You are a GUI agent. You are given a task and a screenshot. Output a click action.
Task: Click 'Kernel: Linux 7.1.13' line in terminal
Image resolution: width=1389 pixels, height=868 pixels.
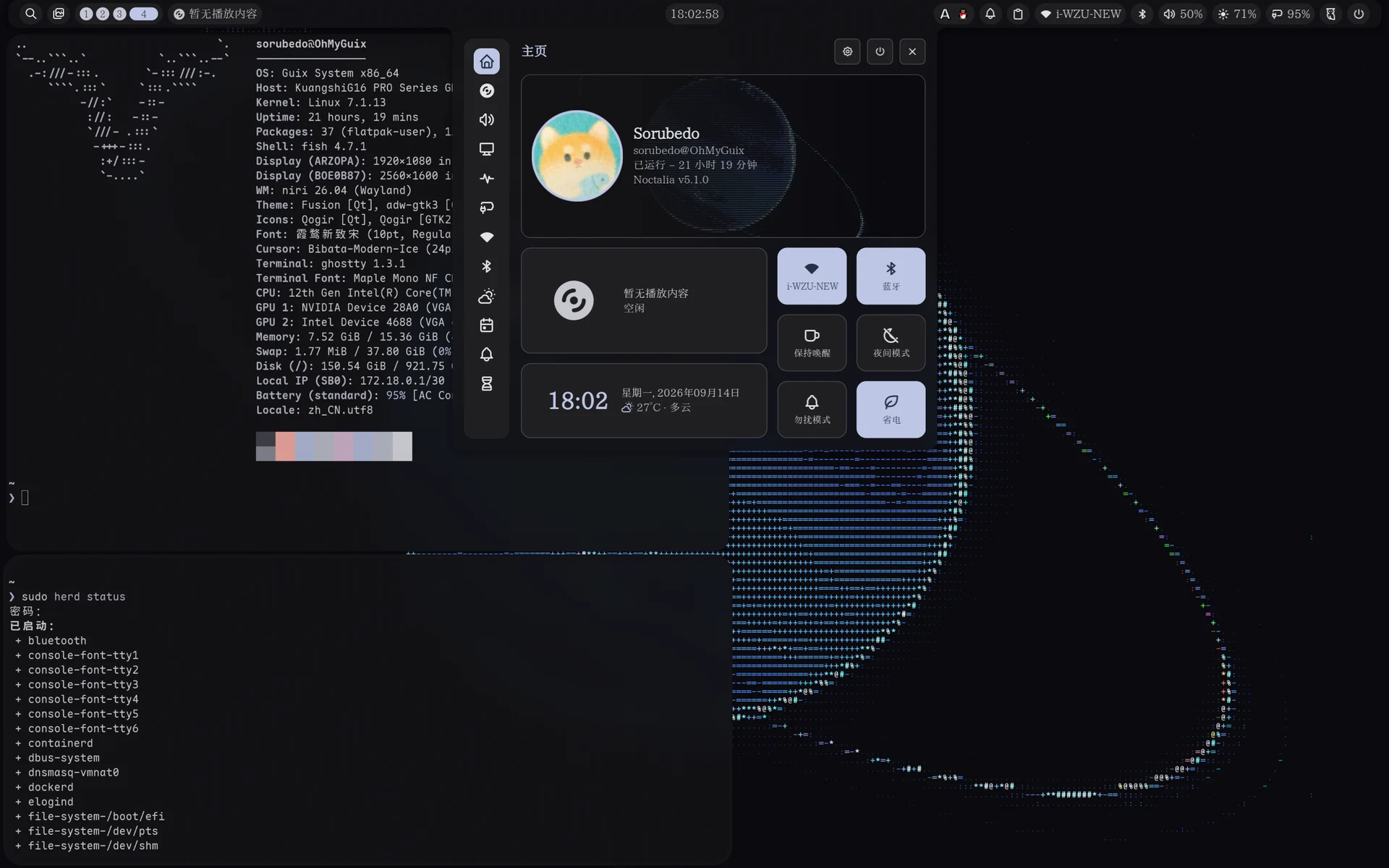320,103
